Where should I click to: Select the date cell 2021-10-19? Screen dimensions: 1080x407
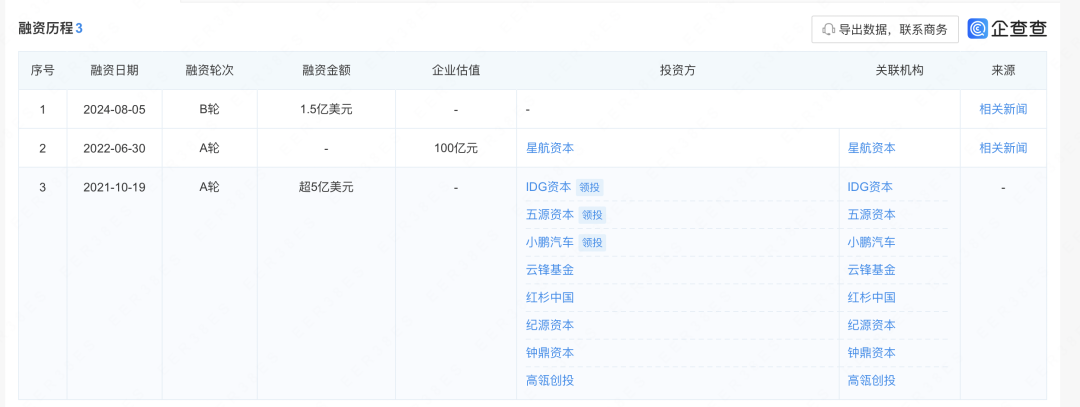click(114, 187)
